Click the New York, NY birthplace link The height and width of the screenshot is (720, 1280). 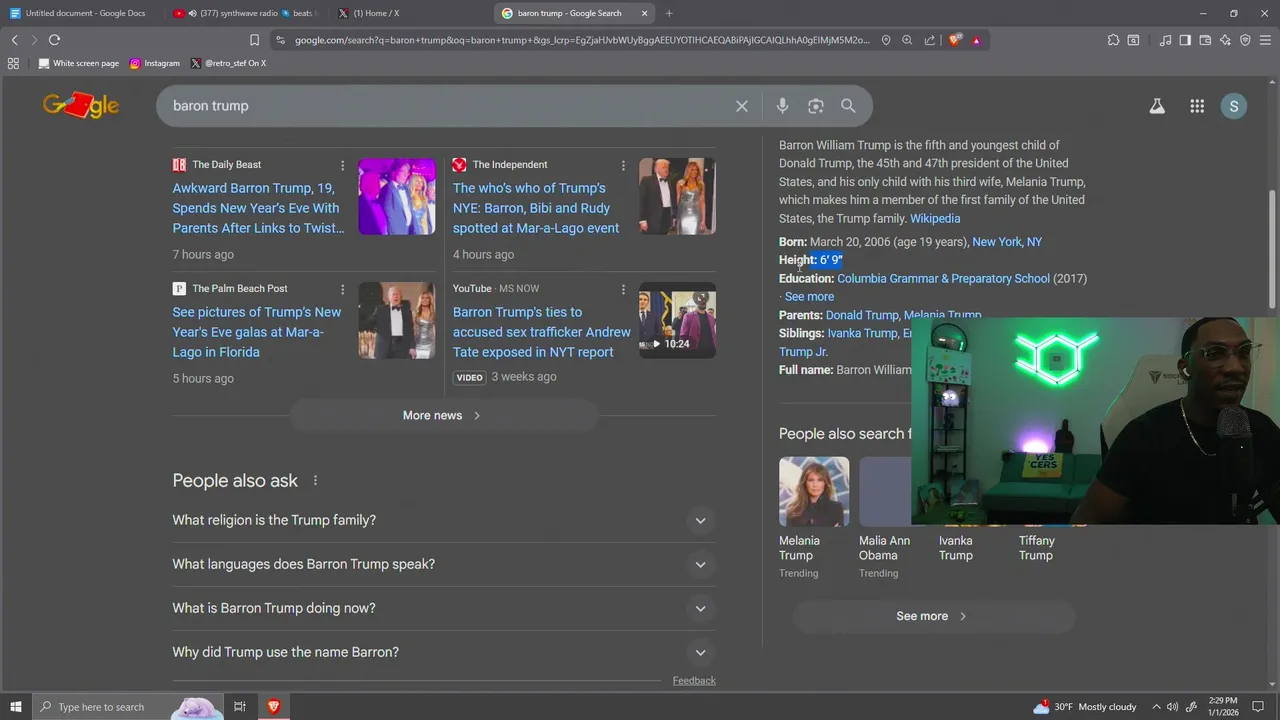[1007, 242]
